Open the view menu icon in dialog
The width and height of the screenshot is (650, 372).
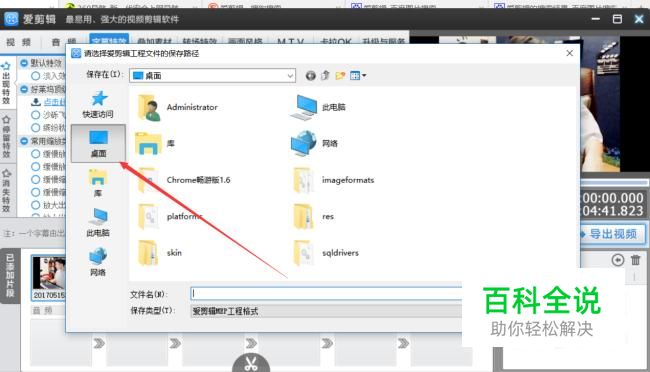pos(358,75)
